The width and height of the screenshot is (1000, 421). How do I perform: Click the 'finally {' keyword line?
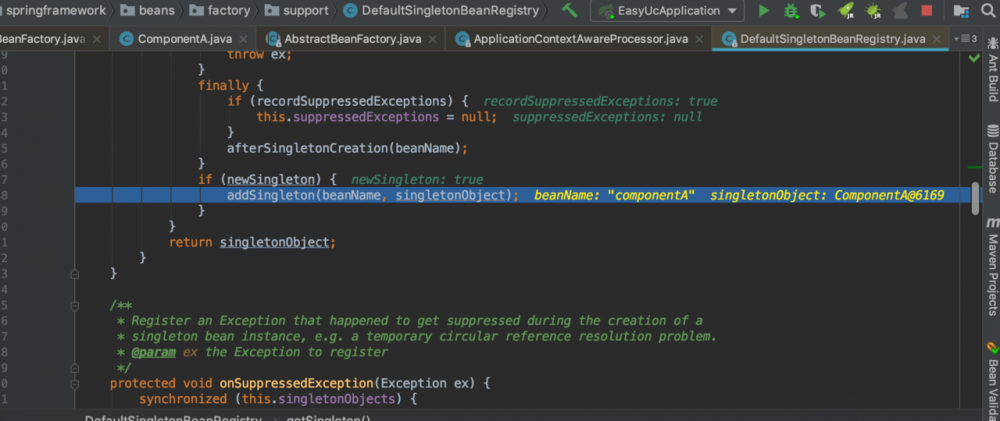[231, 85]
